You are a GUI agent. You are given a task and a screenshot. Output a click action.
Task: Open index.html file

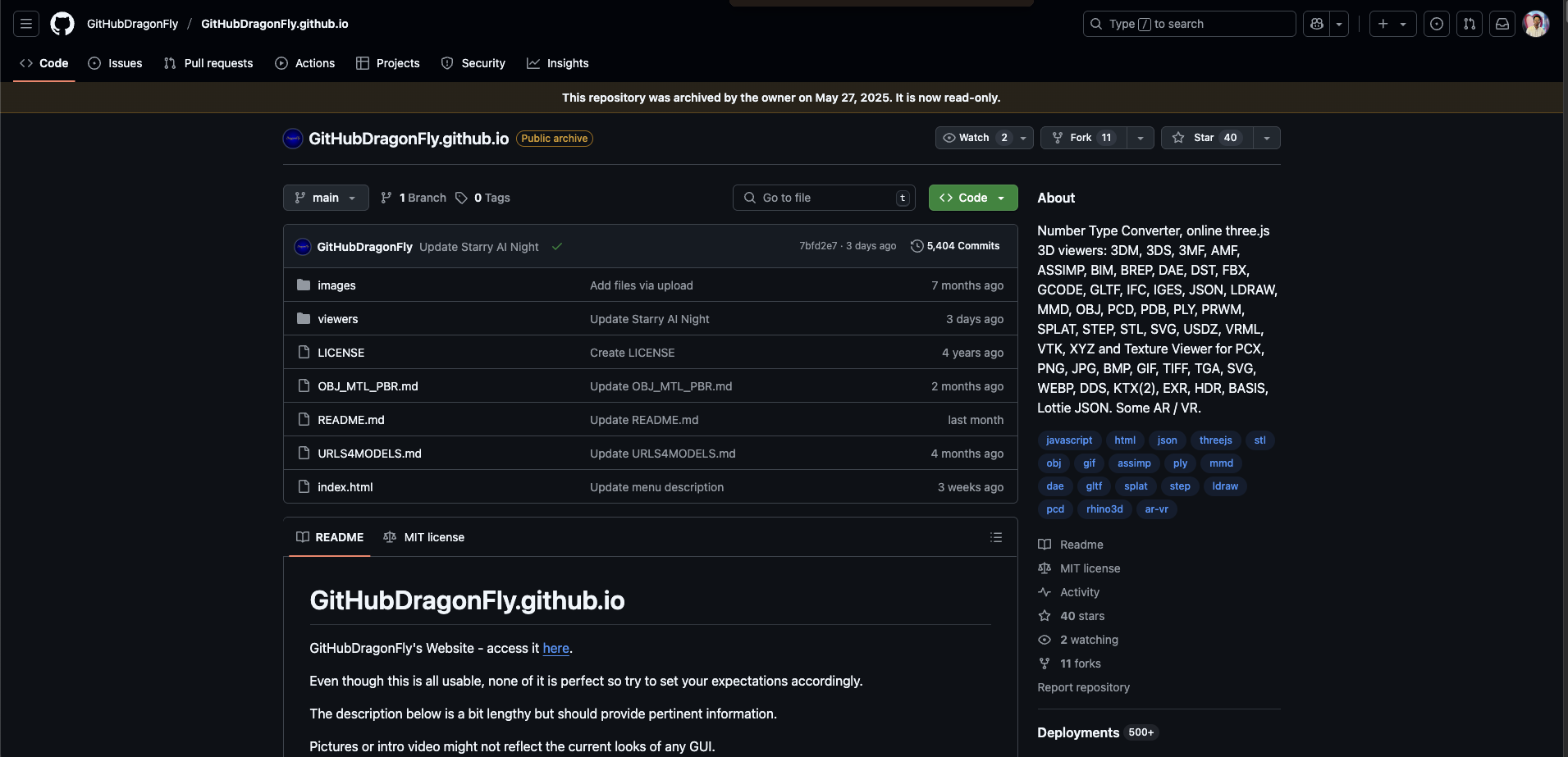[x=345, y=487]
